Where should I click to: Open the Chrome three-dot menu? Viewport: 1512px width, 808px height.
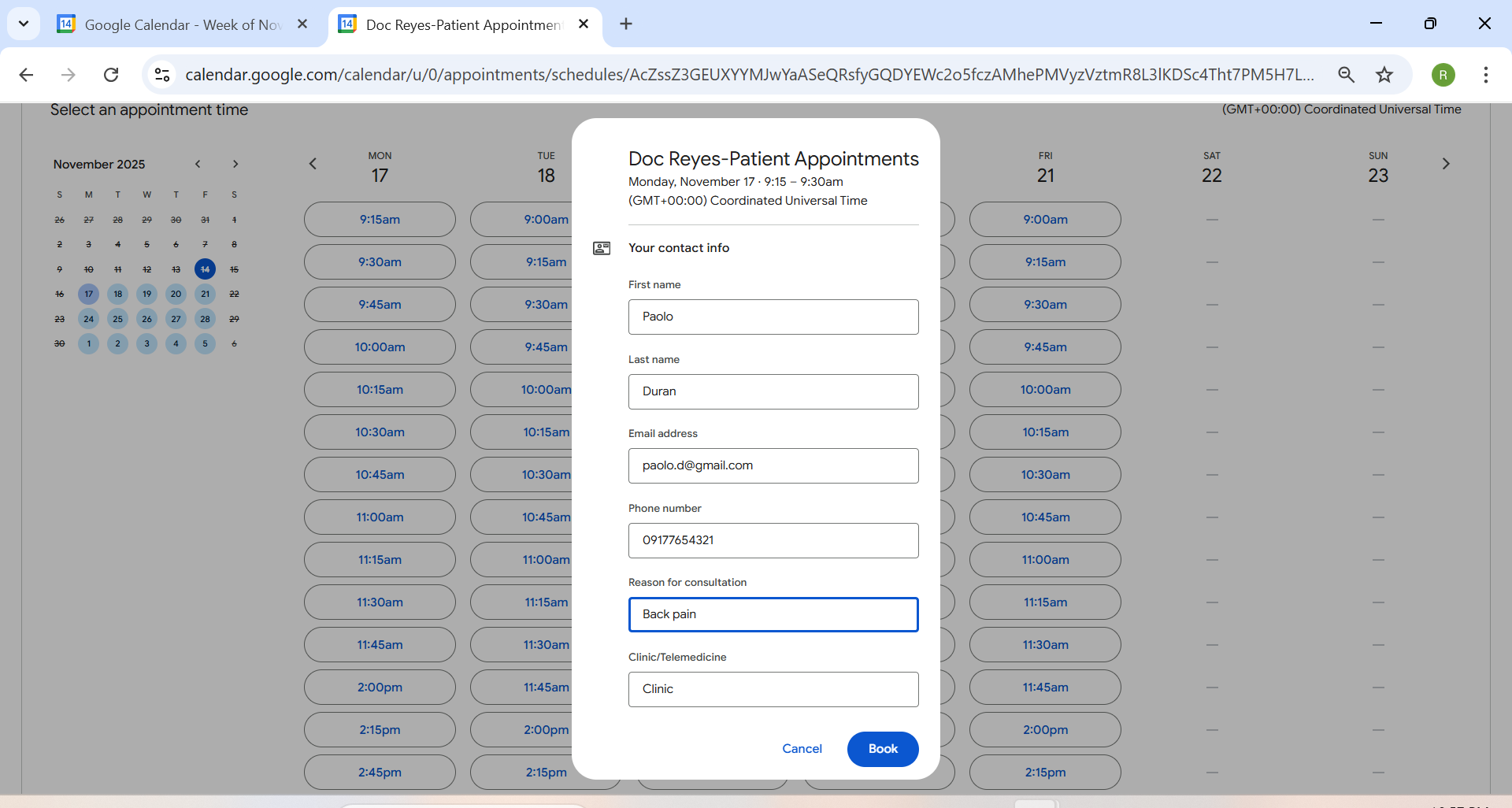point(1485,75)
